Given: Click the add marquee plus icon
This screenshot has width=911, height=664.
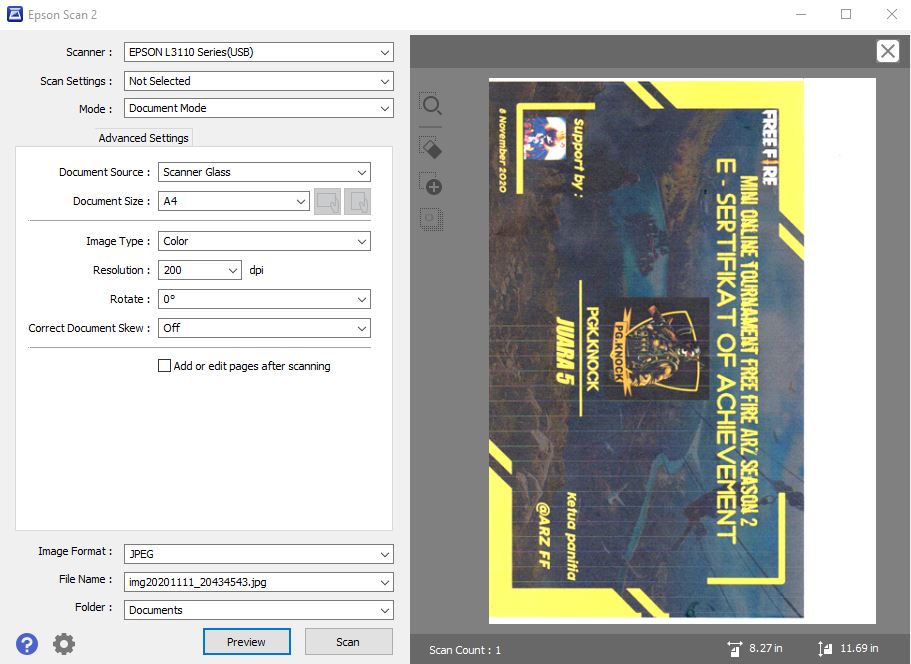Looking at the screenshot, I should click(431, 184).
